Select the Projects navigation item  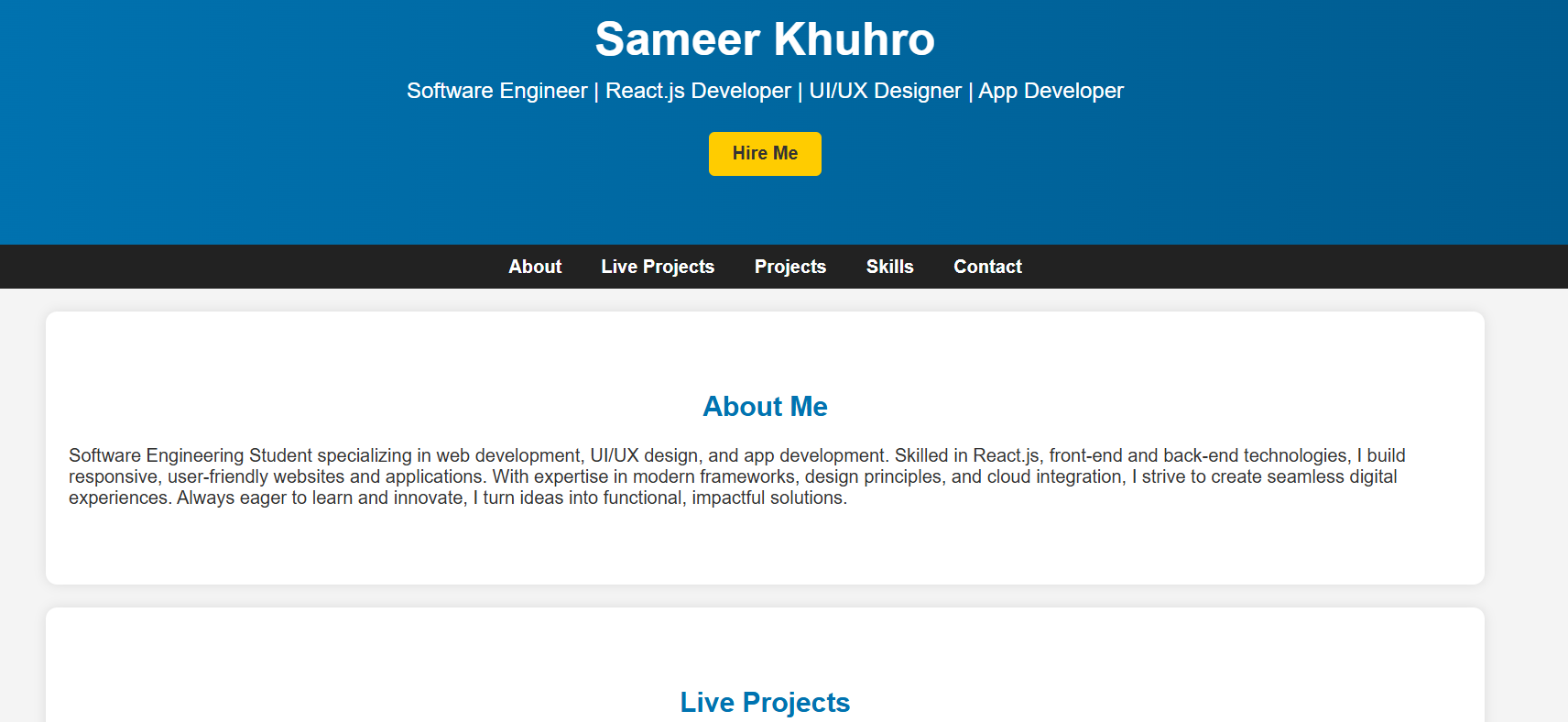(790, 267)
